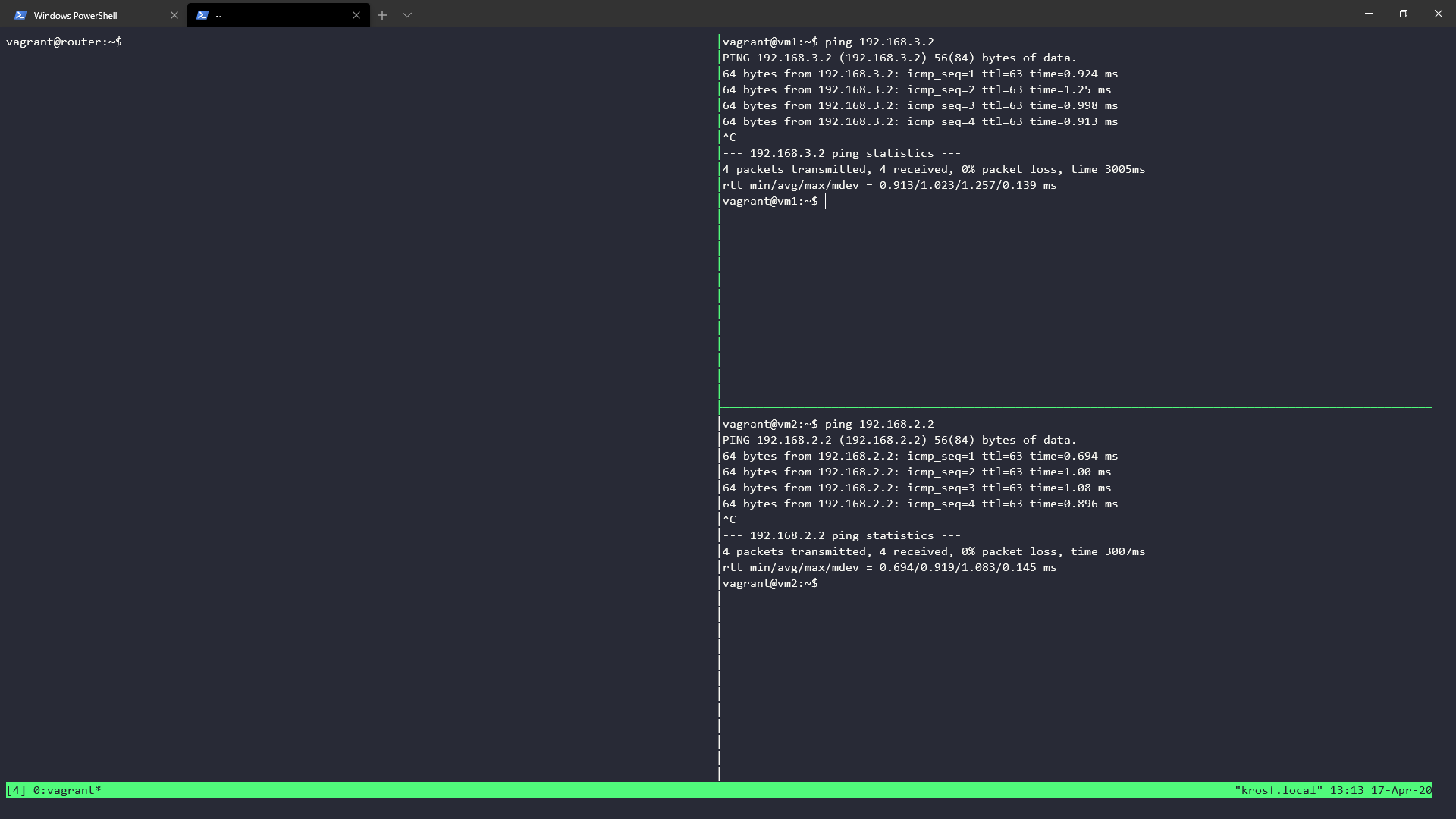Switch to the Windows PowerShell tab
1456x819 pixels.
[94, 15]
